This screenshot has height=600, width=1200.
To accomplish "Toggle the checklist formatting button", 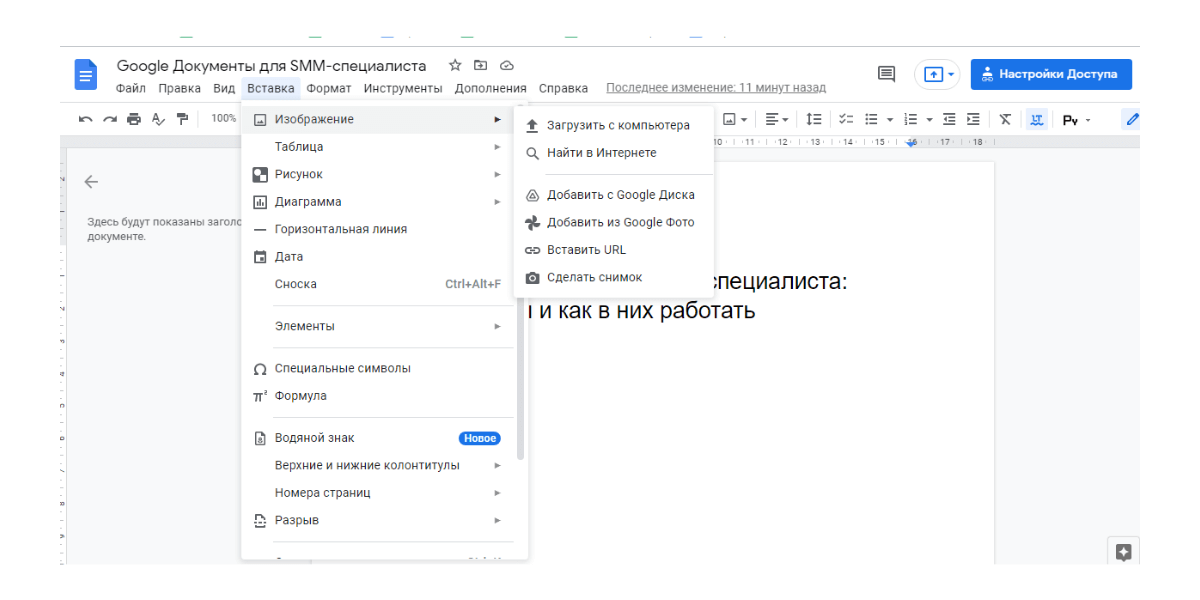I will pos(846,119).
